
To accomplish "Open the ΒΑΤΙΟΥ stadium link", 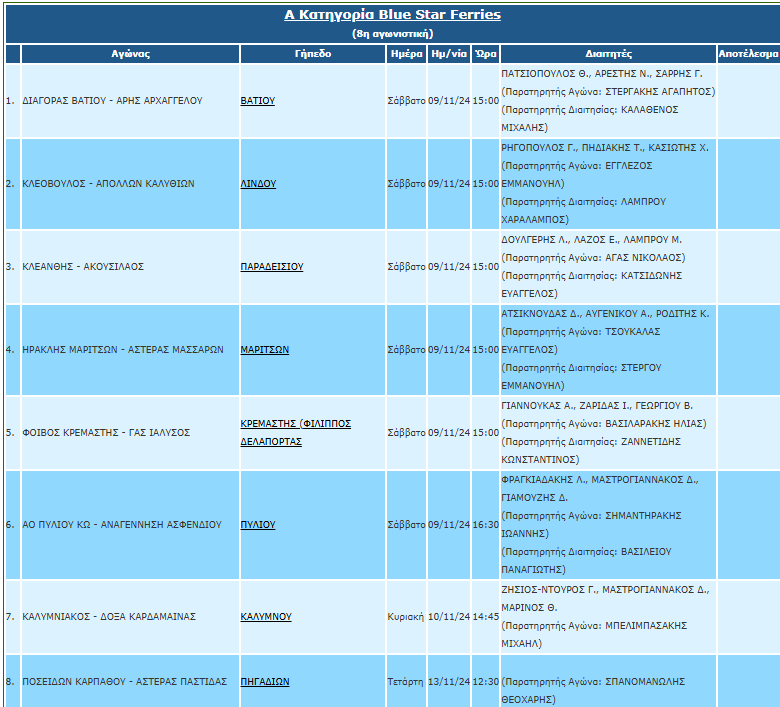I will (258, 101).
